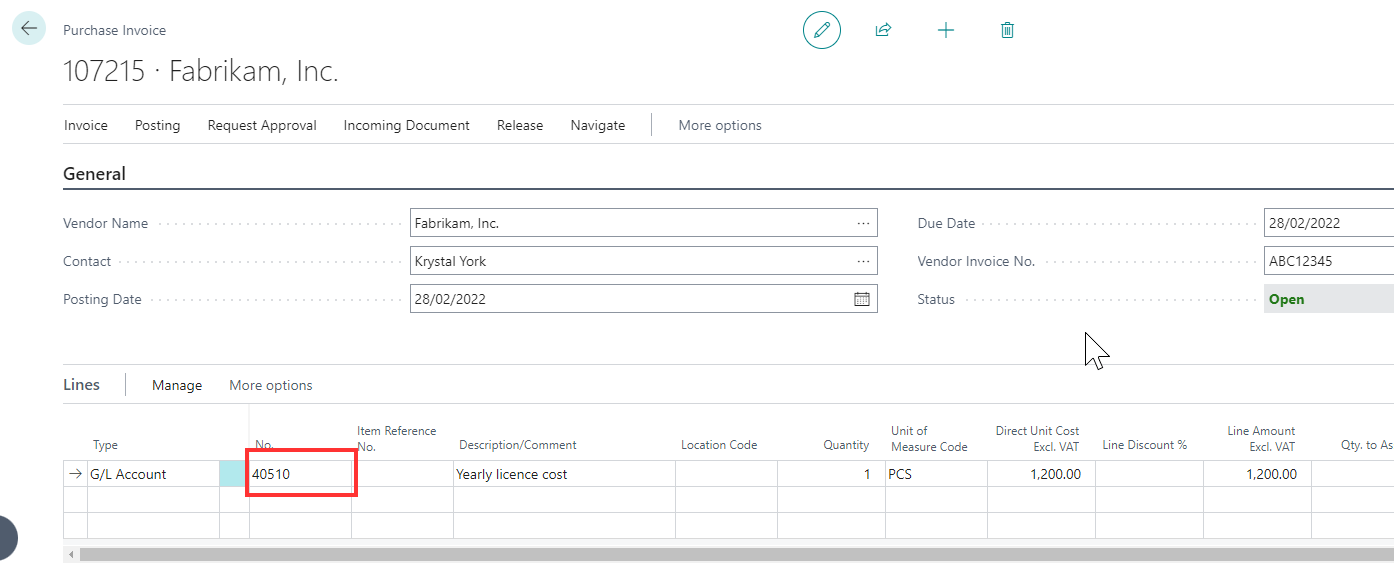Open the Request Approval menu
Viewport: 1394px width, 575px height.
(262, 125)
